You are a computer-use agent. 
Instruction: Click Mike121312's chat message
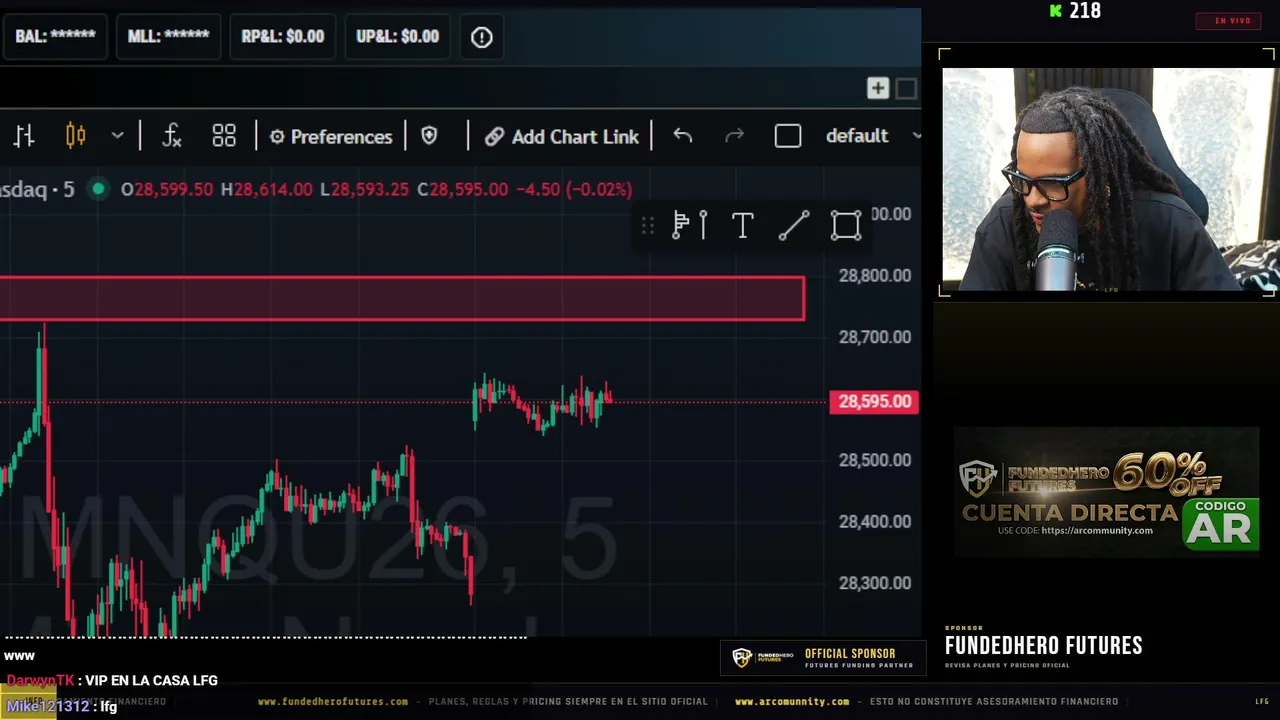point(62,706)
